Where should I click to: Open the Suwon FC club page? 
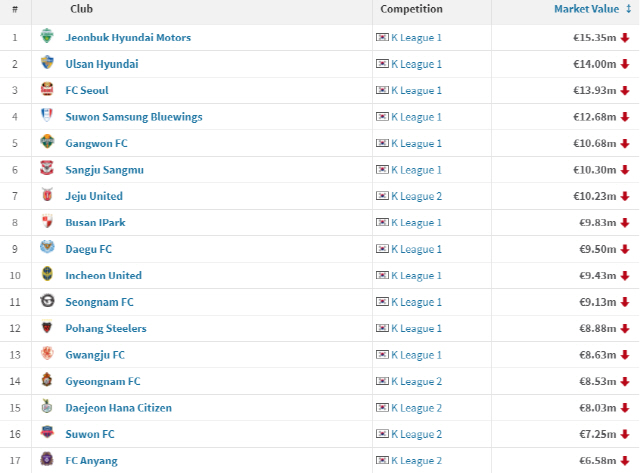(90, 434)
